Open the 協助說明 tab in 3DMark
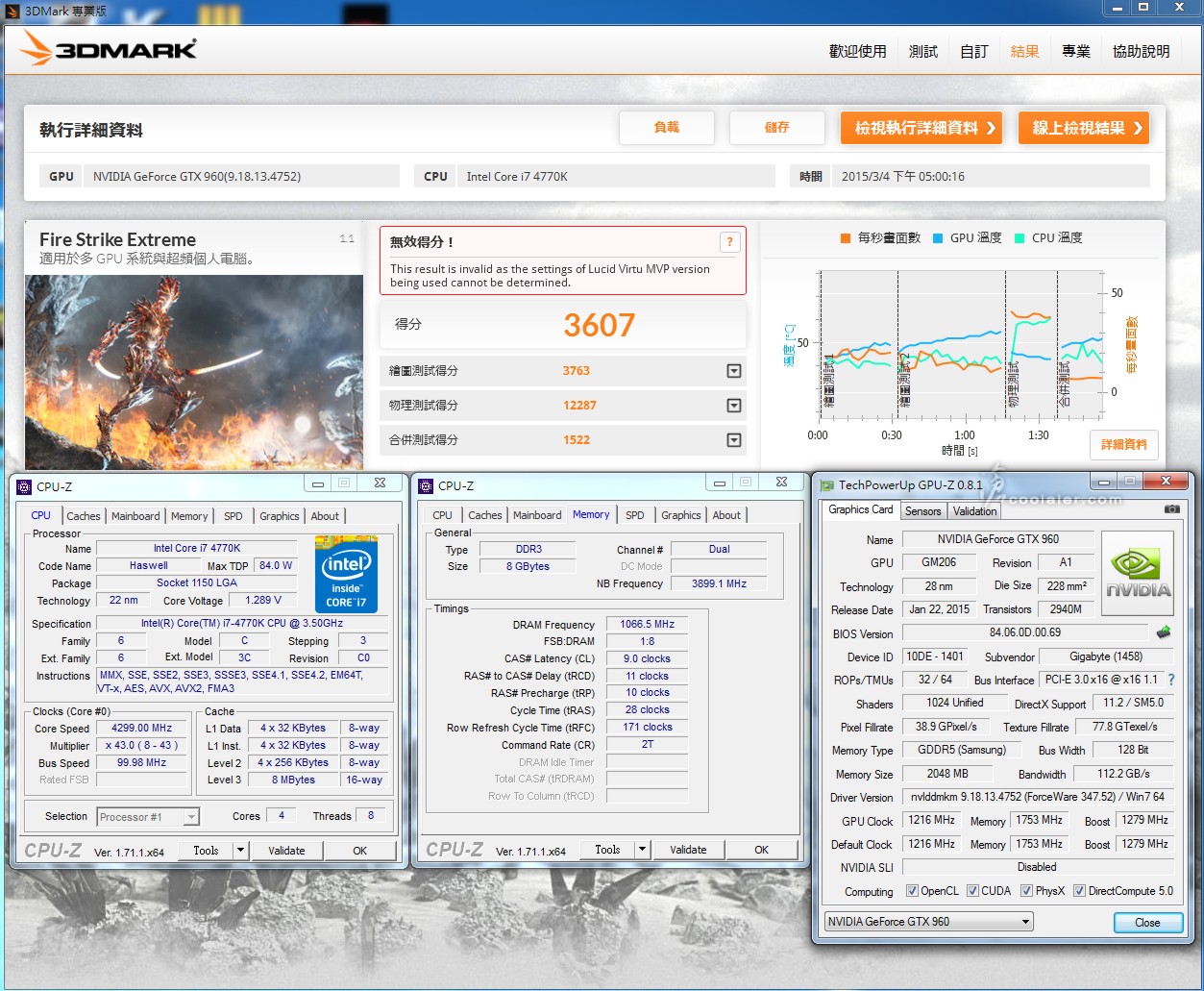Screen dimensions: 1204x991 click(x=1142, y=51)
